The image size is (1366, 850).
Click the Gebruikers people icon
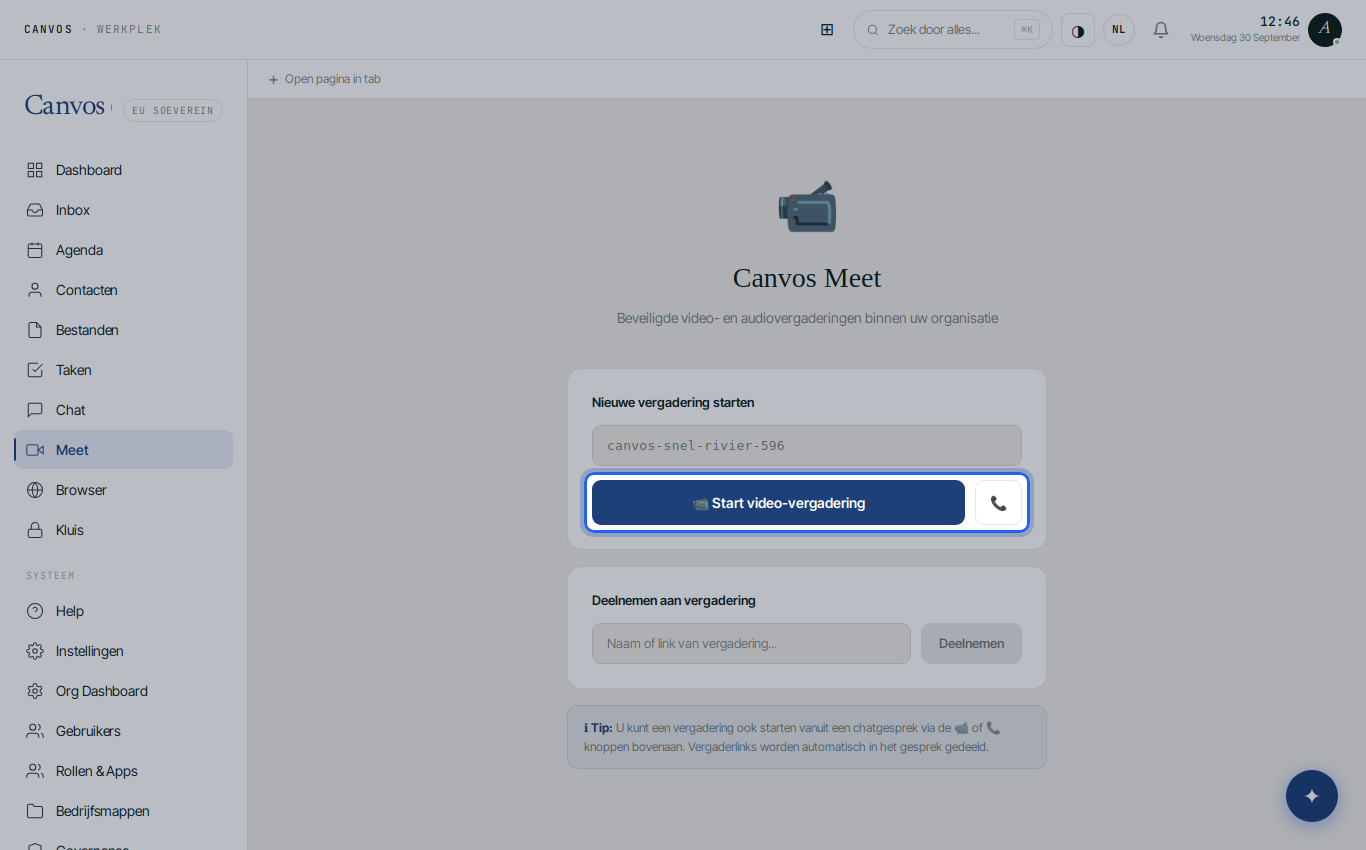click(x=35, y=731)
